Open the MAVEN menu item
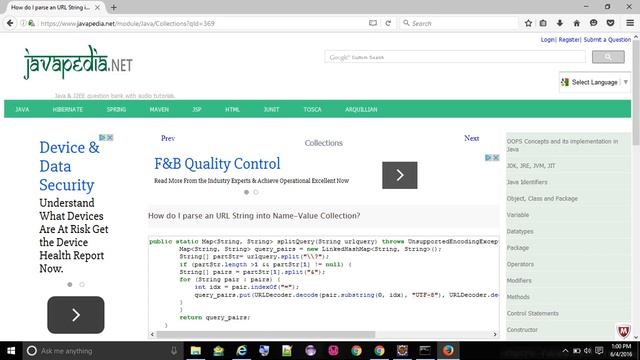This screenshot has height=360, width=640. pyautogui.click(x=159, y=109)
